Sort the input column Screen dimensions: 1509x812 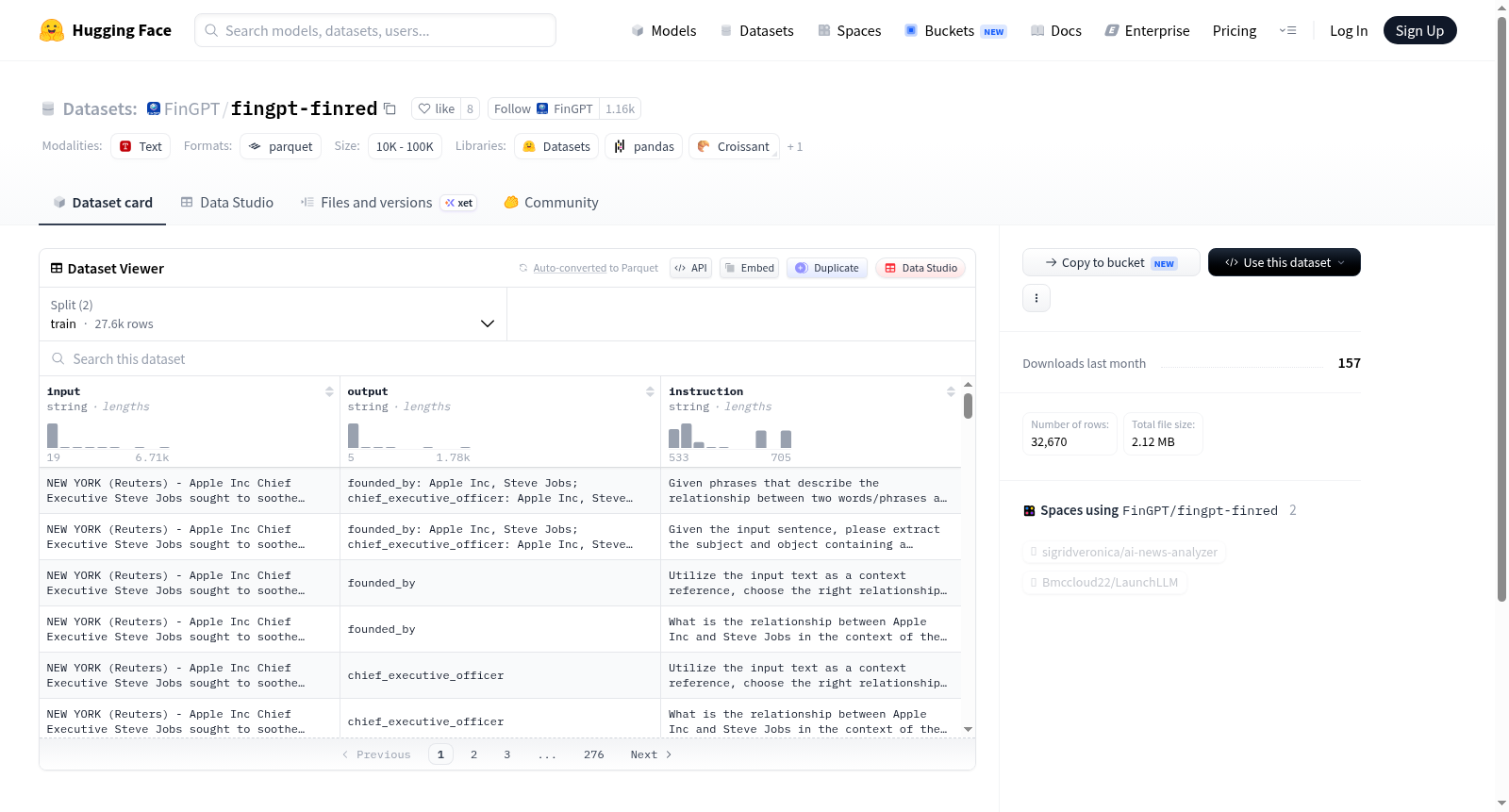point(329,391)
